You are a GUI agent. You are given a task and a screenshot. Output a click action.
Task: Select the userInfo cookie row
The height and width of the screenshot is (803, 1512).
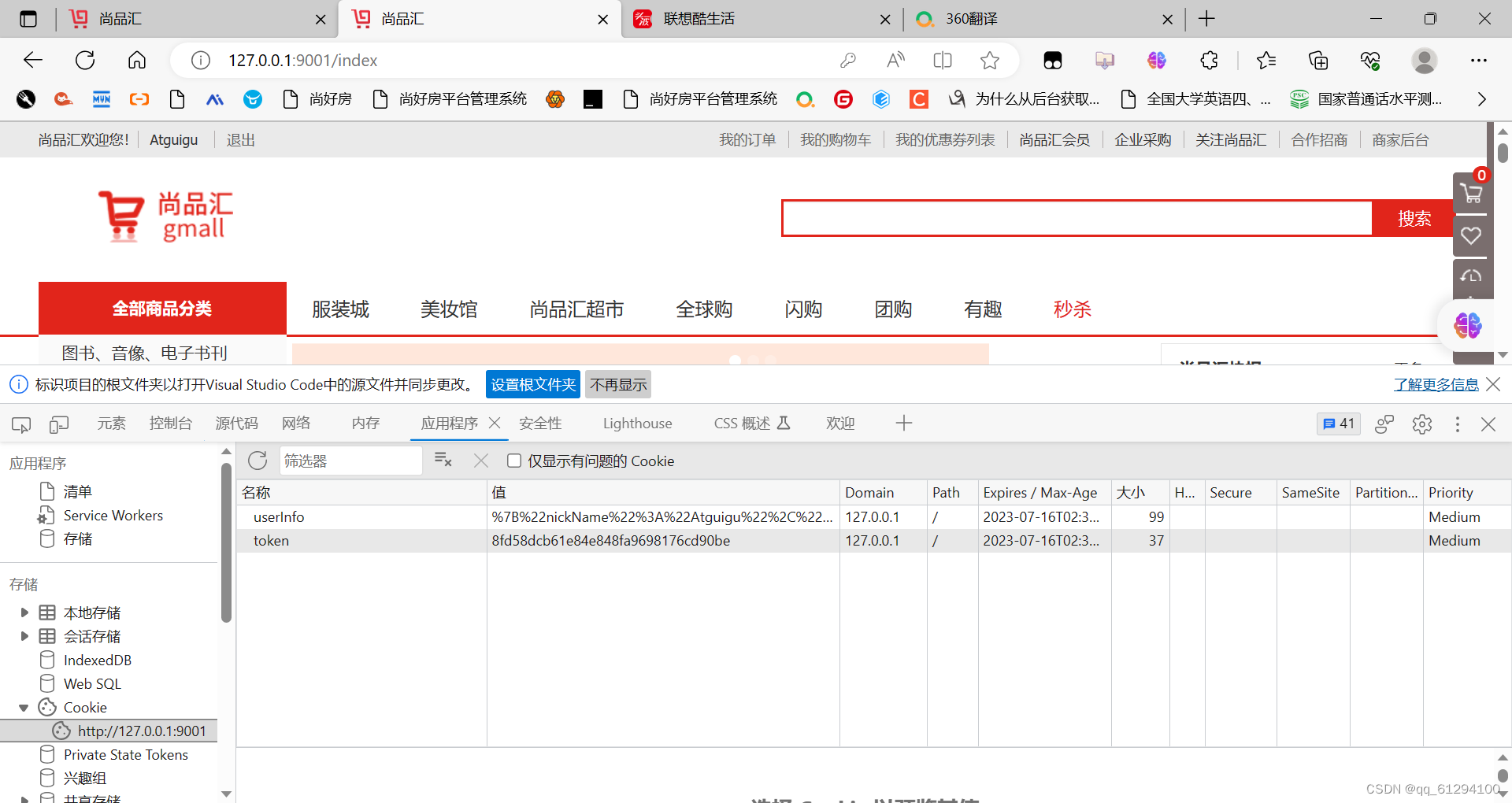point(873,516)
